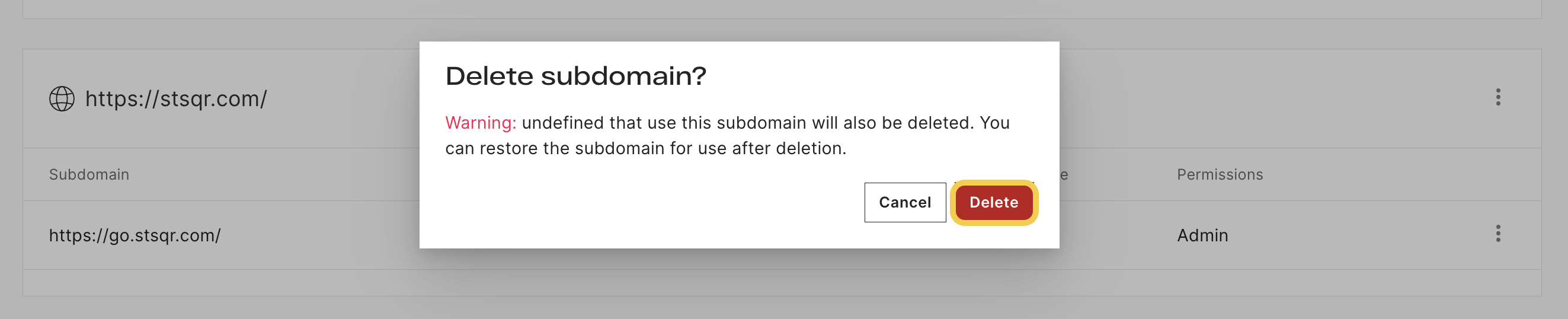The width and height of the screenshot is (1568, 319).
Task: Click the partially hidden column header behind the dialog
Action: coord(1063,175)
